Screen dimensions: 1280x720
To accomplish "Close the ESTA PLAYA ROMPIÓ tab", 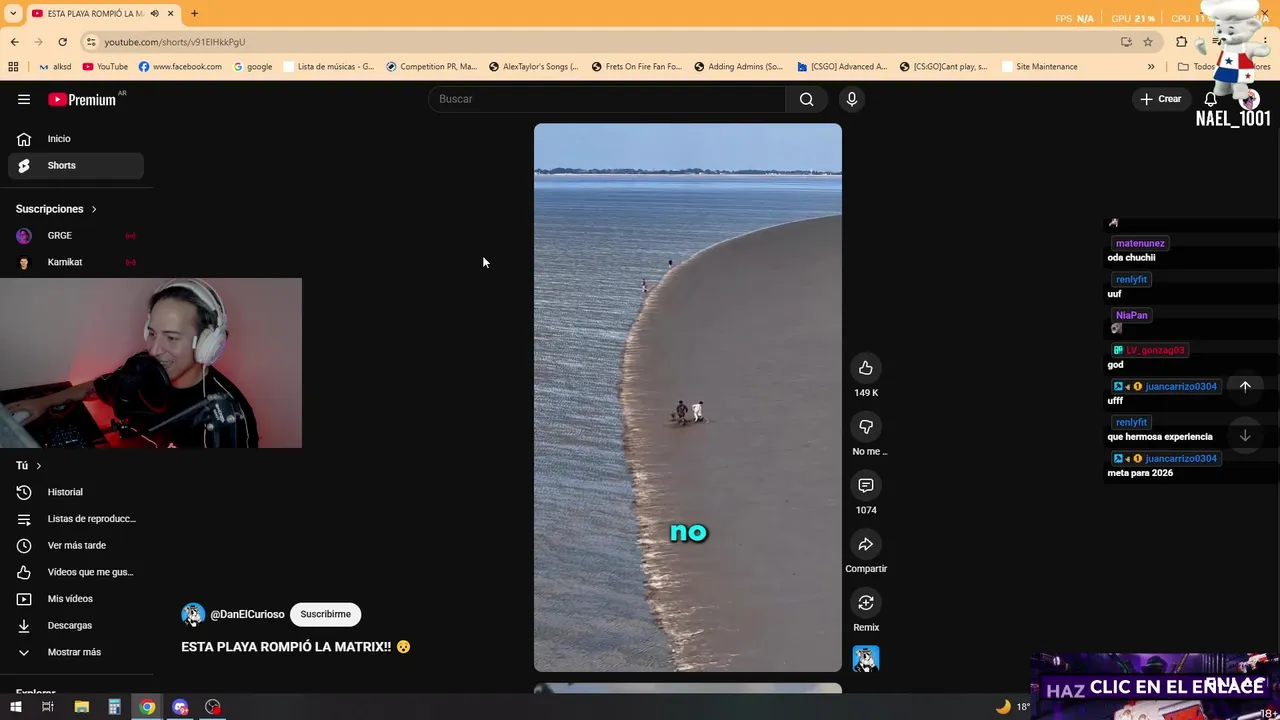I will pos(171,13).
